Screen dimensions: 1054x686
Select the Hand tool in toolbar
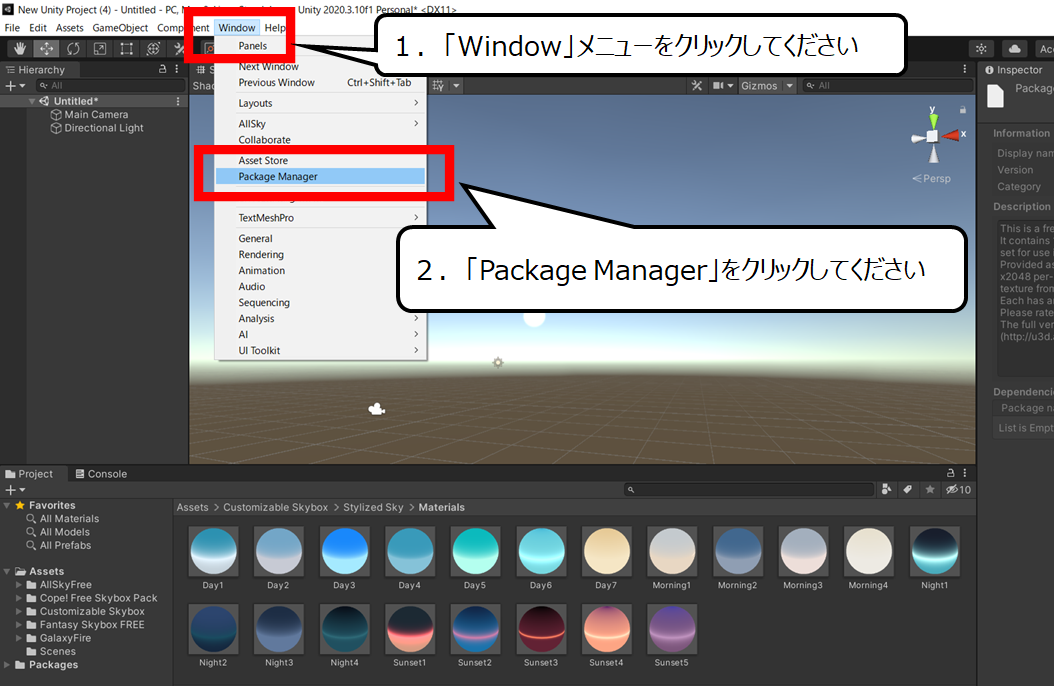[20, 48]
